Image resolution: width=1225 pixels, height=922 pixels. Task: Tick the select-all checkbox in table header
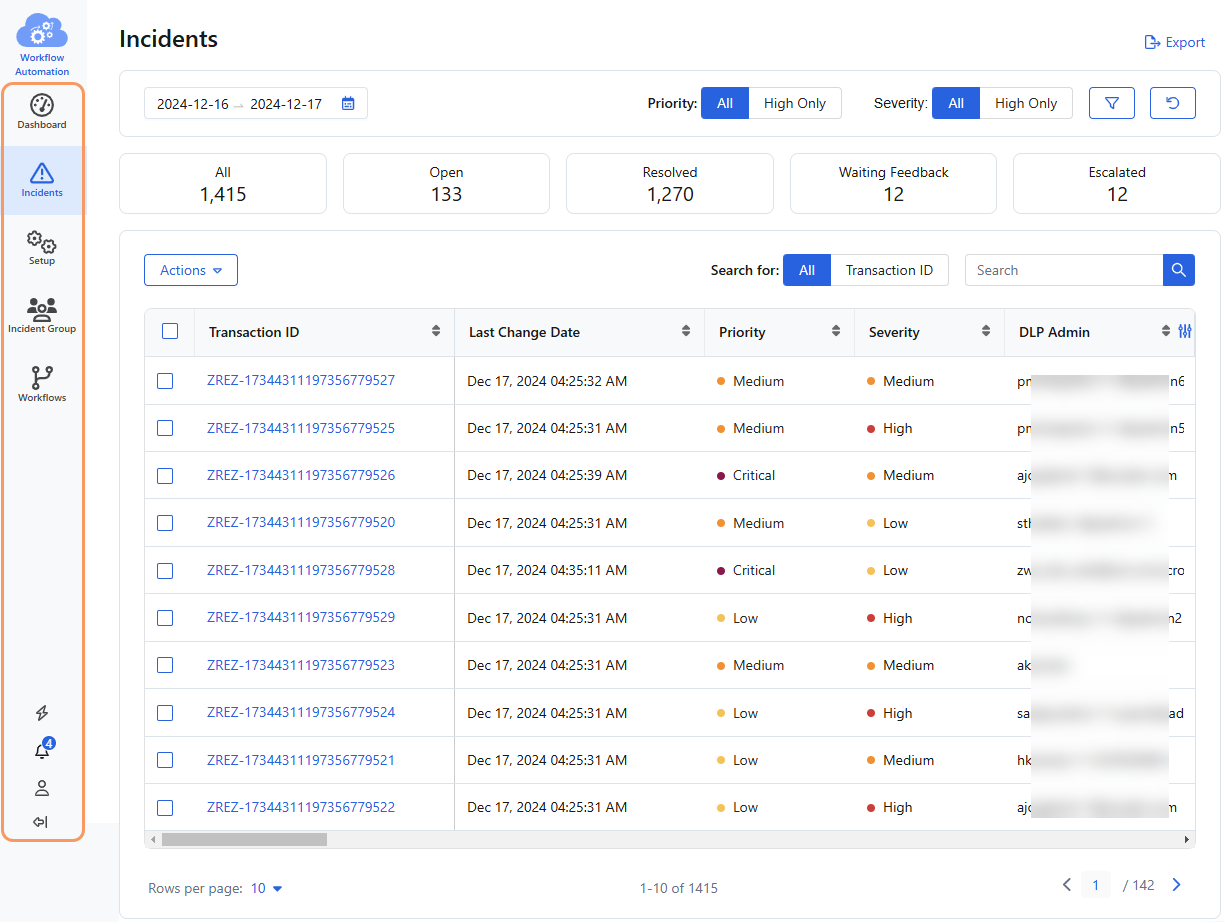(x=170, y=332)
